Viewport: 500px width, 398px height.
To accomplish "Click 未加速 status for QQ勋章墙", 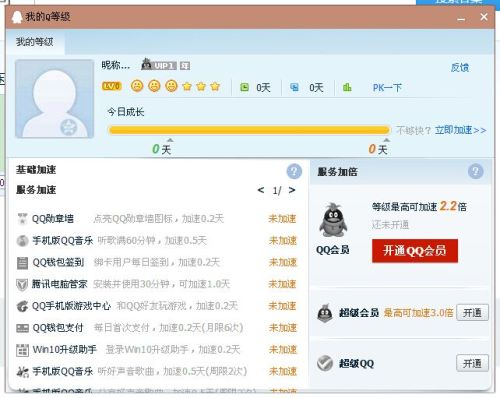I will 282,219.
